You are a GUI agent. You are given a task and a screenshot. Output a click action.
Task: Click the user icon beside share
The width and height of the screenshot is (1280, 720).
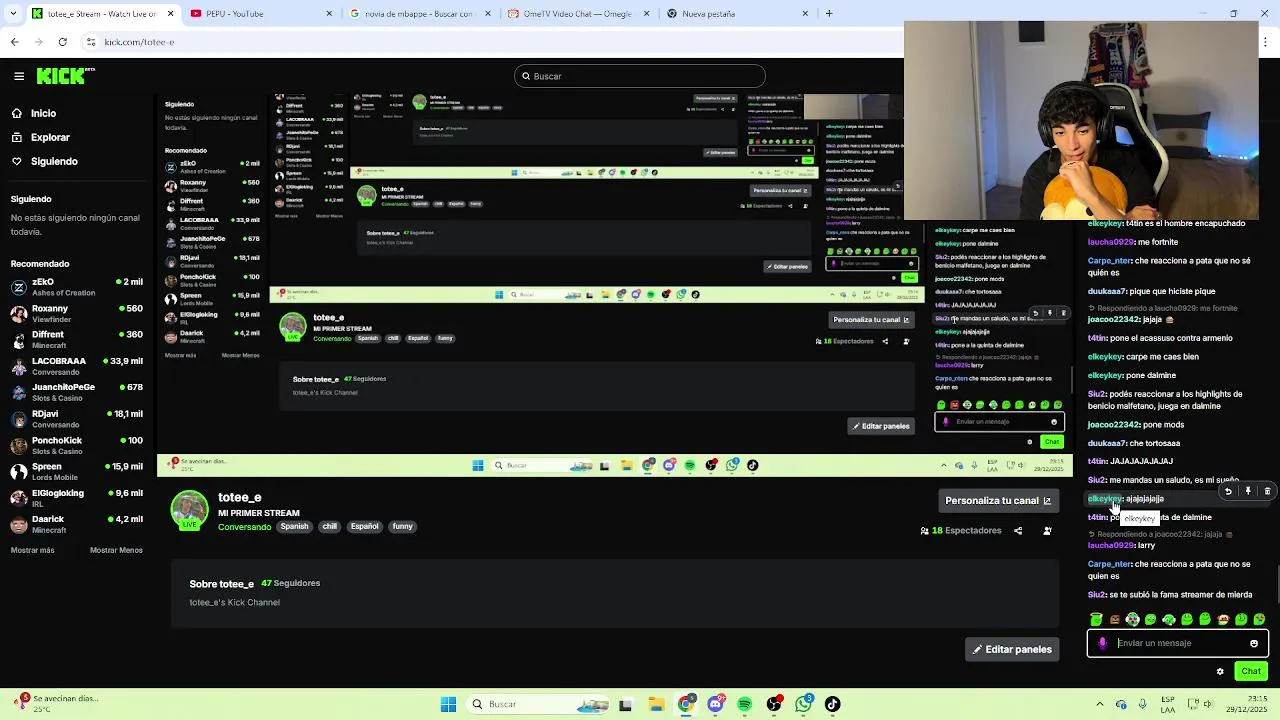click(x=1047, y=531)
